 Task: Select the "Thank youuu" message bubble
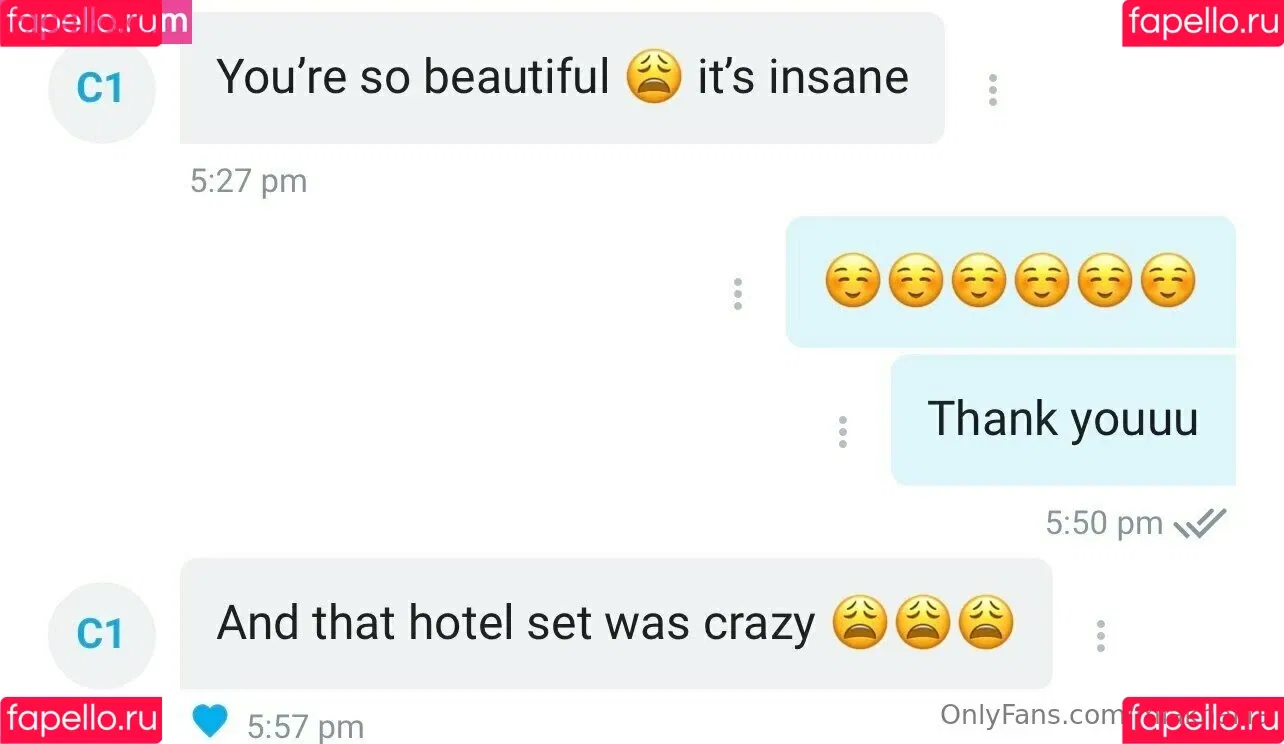point(1063,420)
